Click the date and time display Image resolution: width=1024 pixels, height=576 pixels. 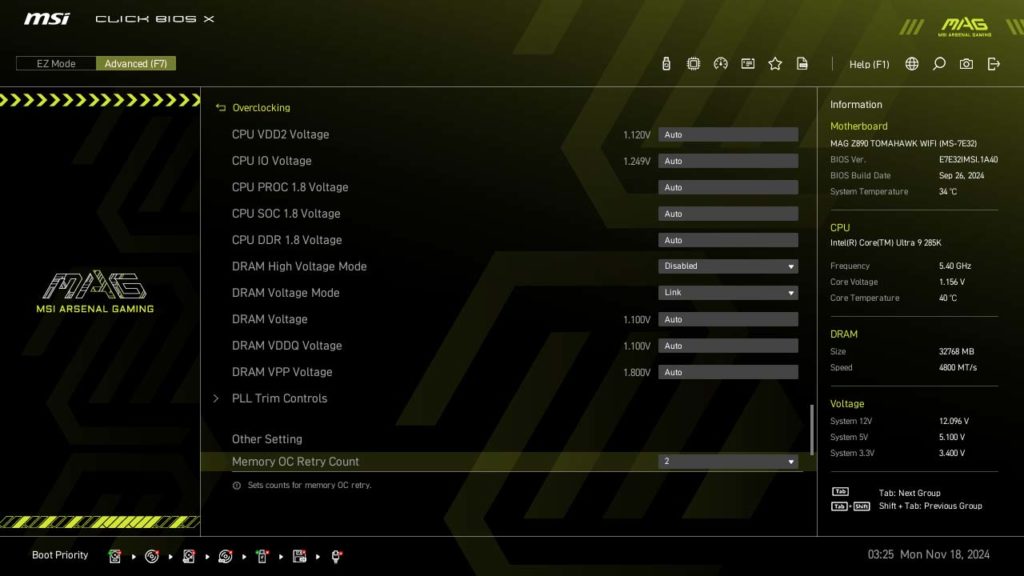tap(928, 554)
